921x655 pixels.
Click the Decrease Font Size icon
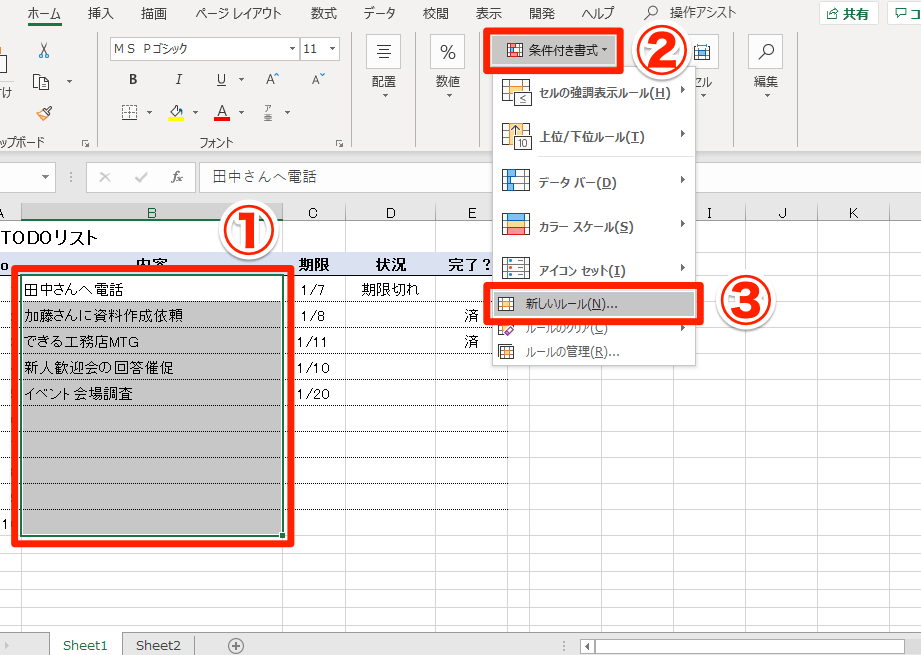click(x=316, y=80)
